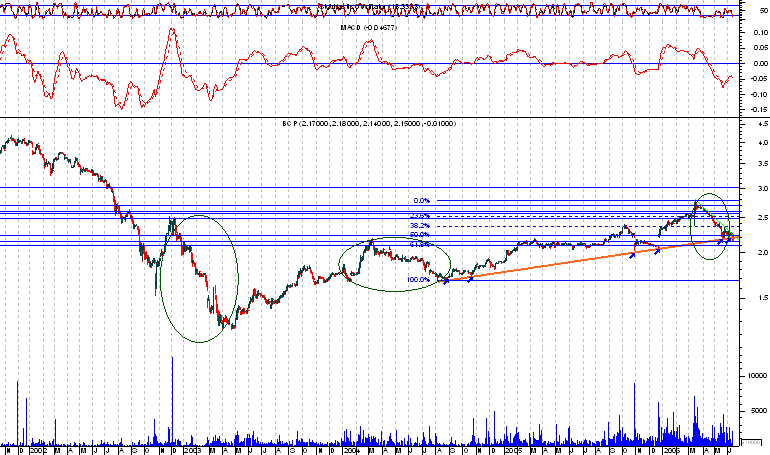
Task: Select the 50.0% Fibonacci level label
Action: click(420, 235)
